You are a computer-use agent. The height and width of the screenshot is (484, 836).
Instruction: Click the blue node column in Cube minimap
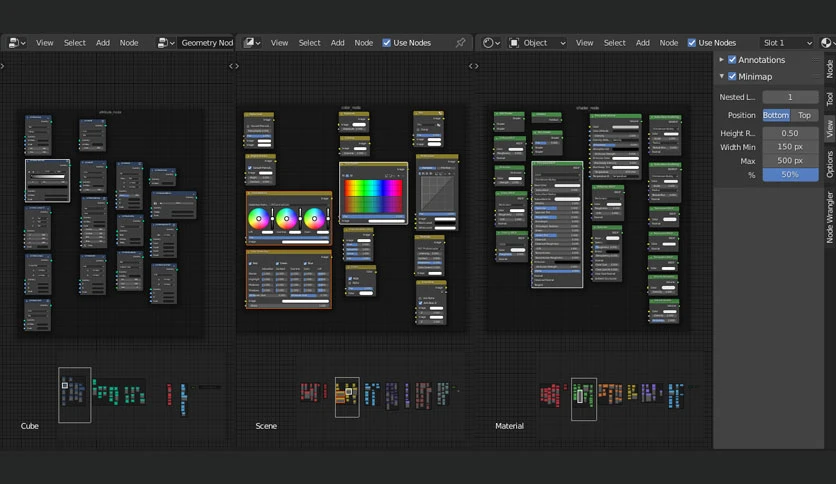pyautogui.click(x=183, y=399)
